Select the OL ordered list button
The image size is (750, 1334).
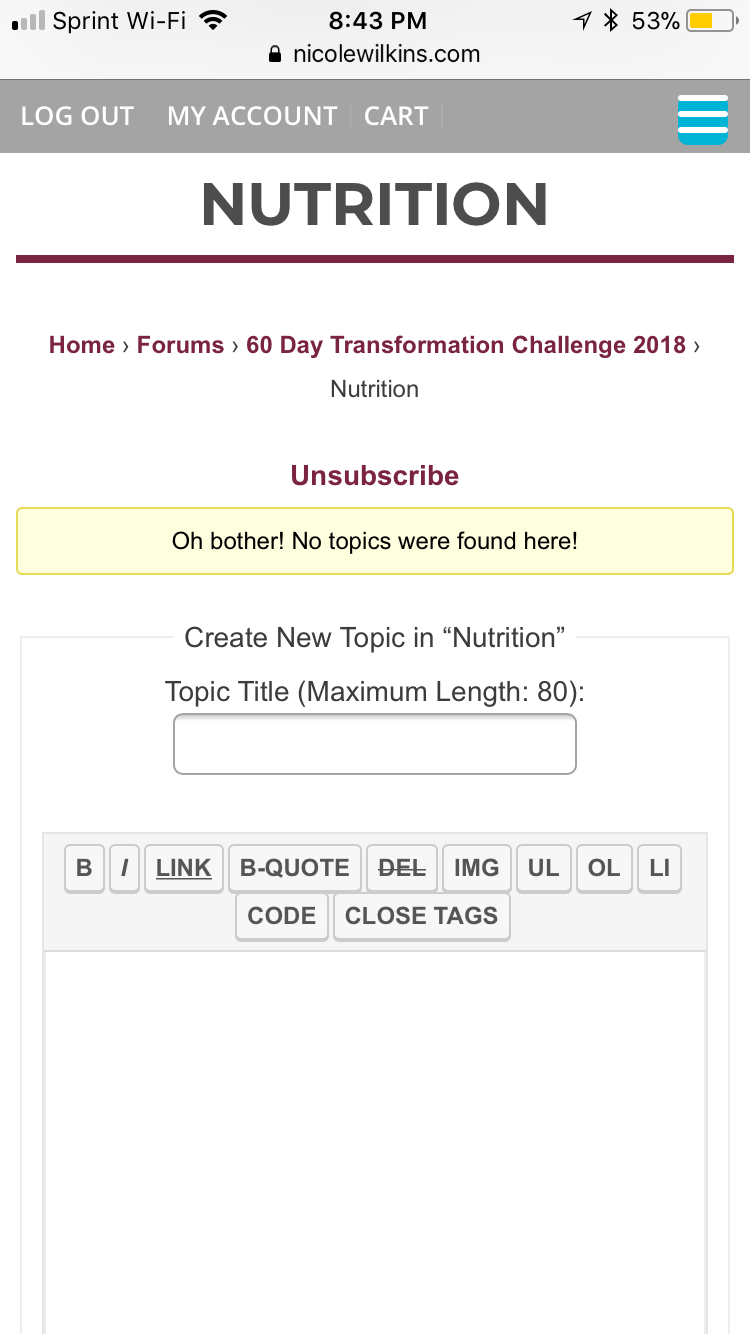point(604,868)
